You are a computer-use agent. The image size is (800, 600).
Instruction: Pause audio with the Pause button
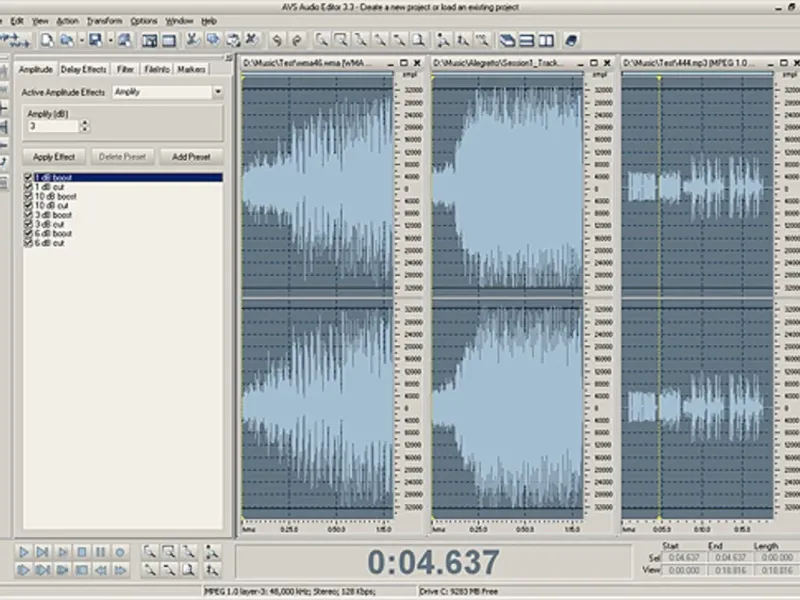[x=100, y=551]
